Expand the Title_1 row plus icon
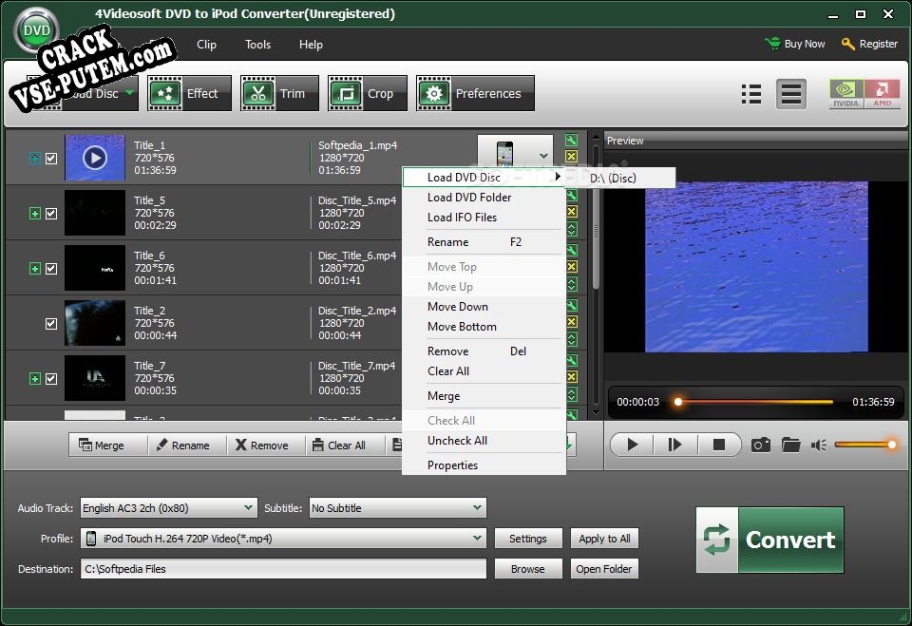 coord(35,158)
